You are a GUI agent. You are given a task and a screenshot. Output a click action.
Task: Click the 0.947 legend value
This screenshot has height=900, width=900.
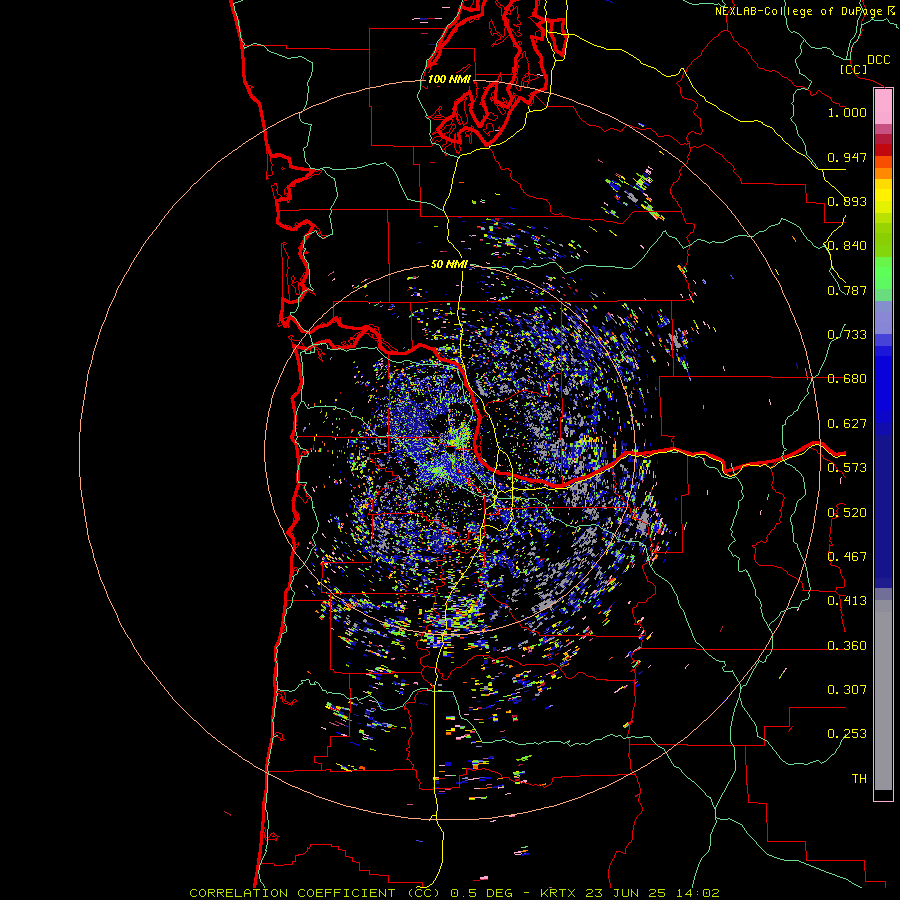click(847, 157)
